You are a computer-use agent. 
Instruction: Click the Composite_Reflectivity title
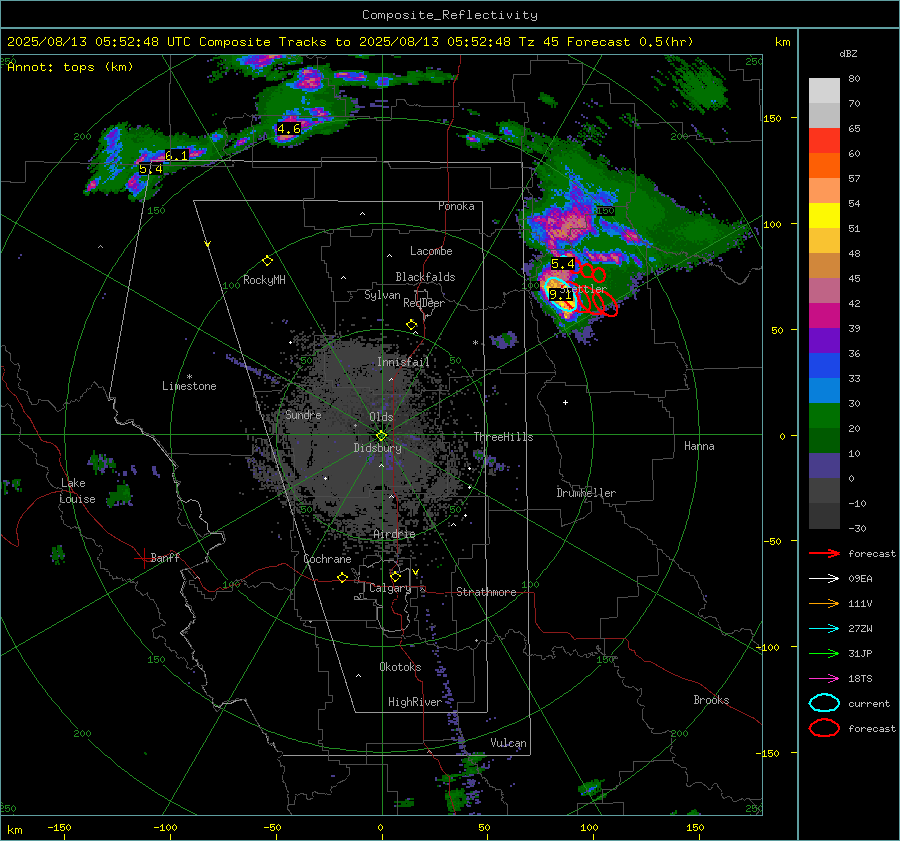449,15
